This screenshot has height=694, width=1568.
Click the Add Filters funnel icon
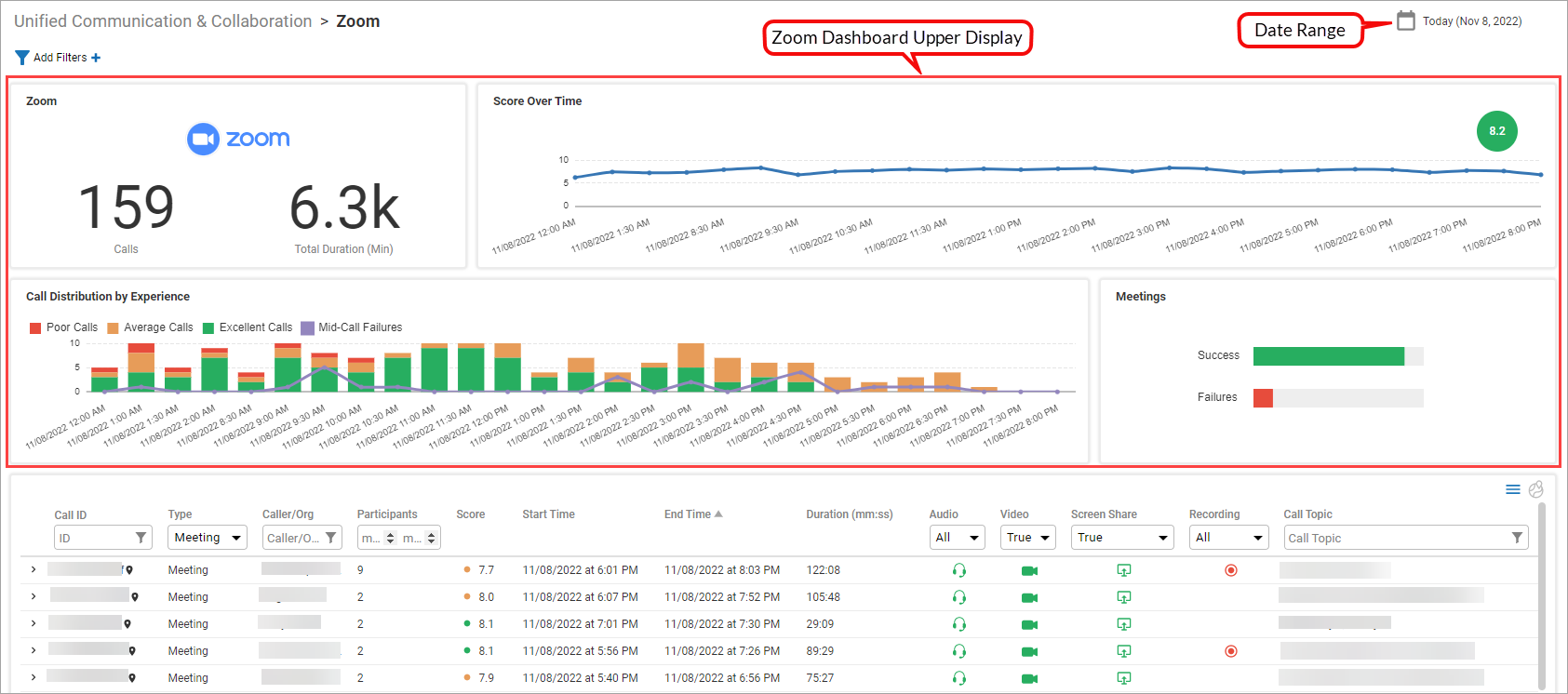point(22,58)
